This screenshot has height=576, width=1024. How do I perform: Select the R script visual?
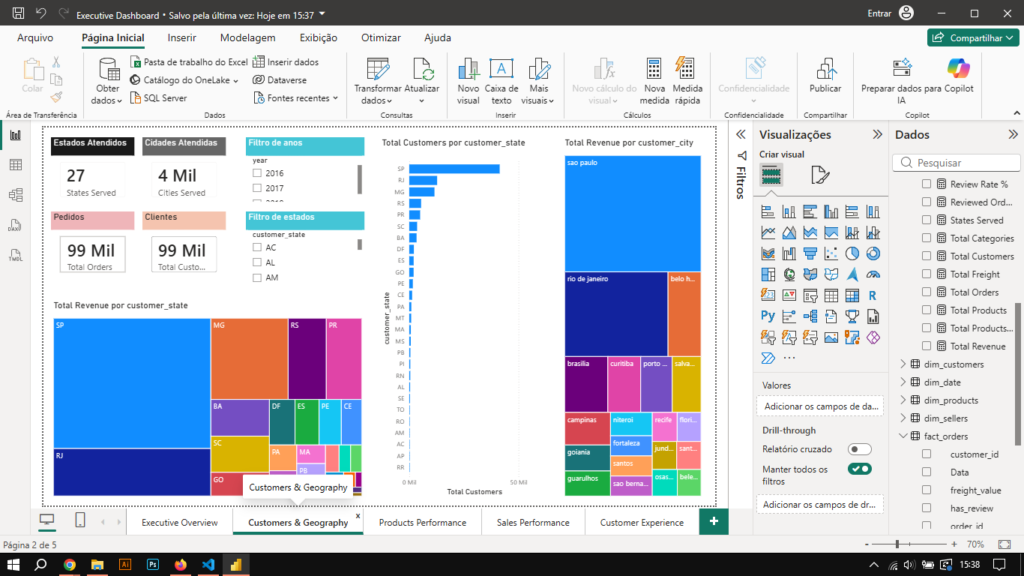[x=873, y=296]
